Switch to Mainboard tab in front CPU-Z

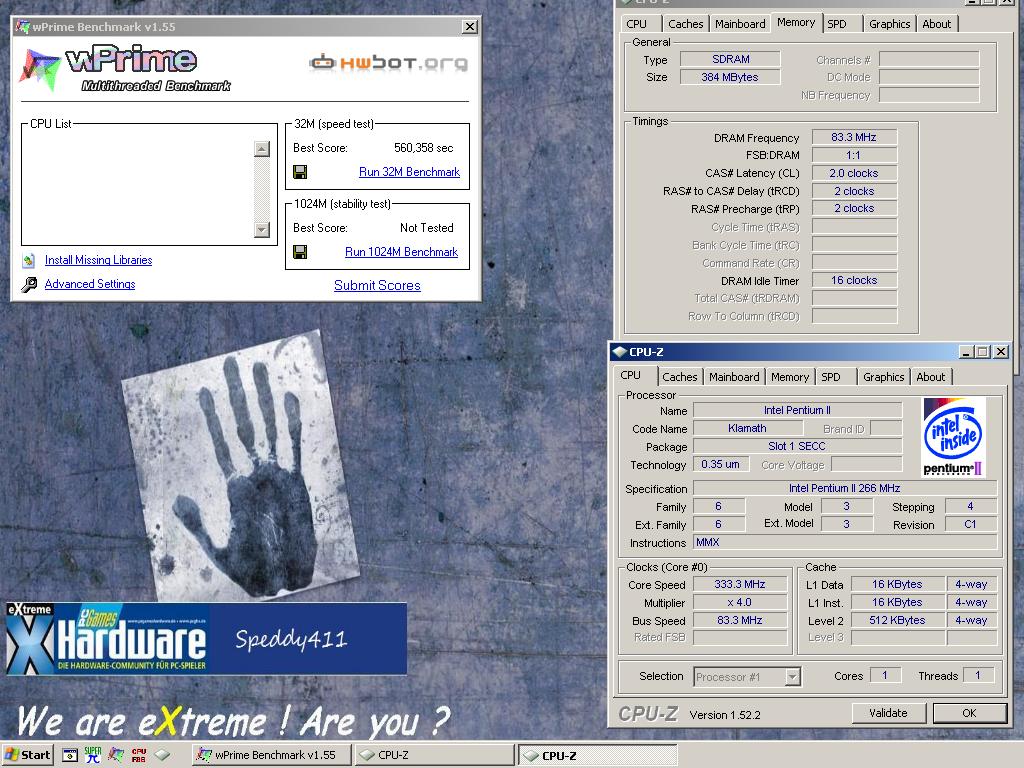(x=734, y=377)
